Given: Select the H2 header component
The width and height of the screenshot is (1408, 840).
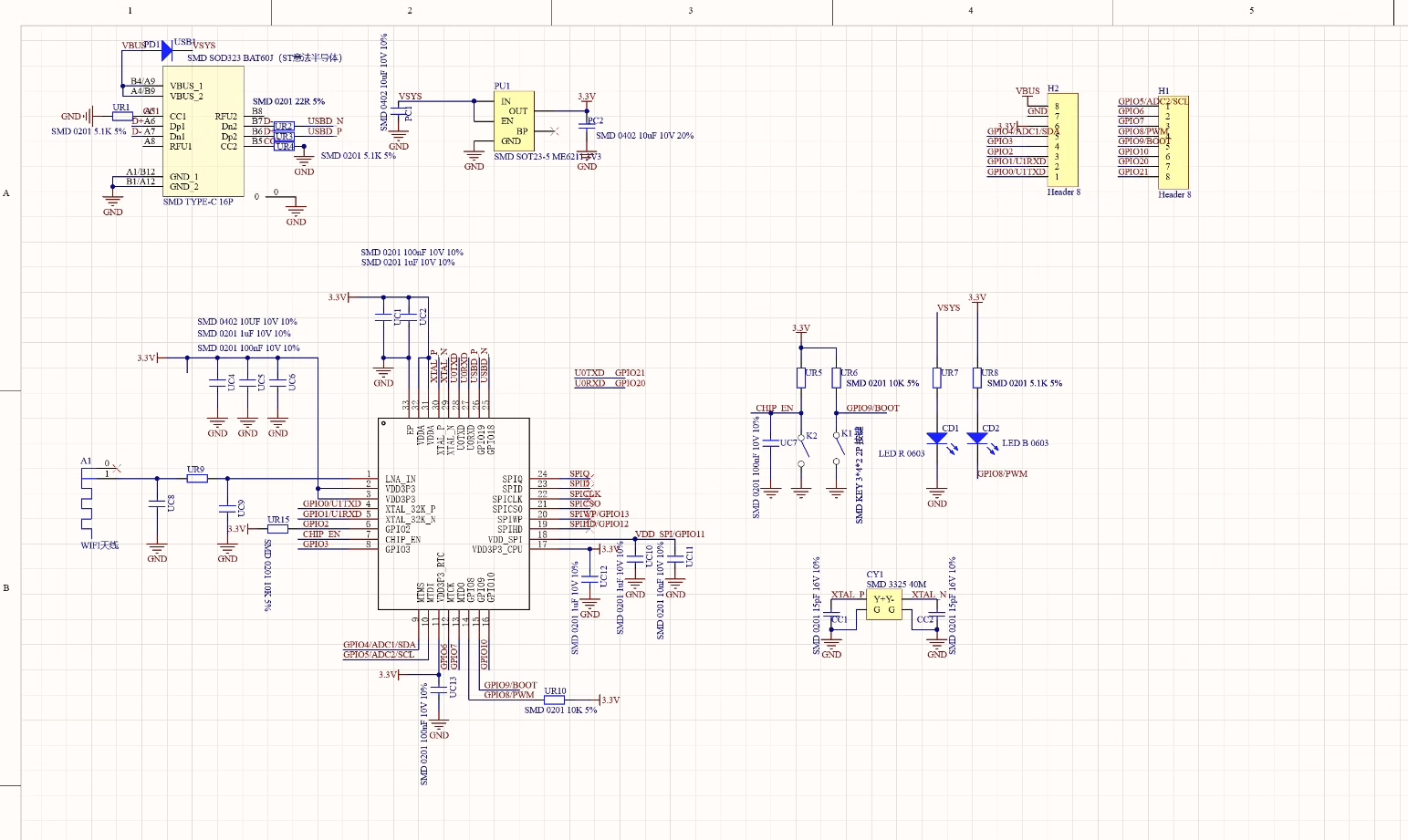Looking at the screenshot, I should pos(1063,140).
